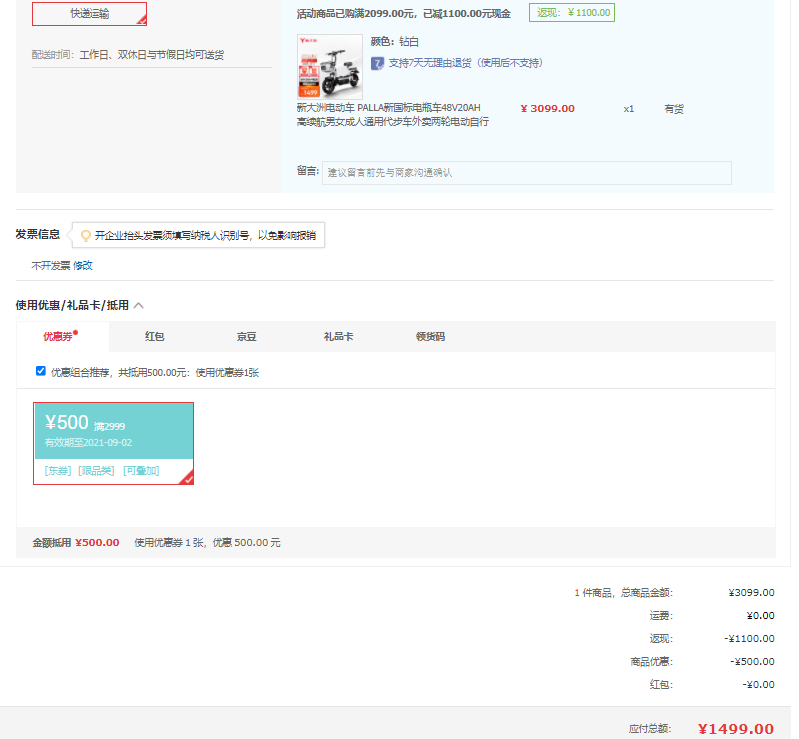Screen dimensions: 799x739
Task: Click the light bulb invoice tip icon
Action: [86, 235]
